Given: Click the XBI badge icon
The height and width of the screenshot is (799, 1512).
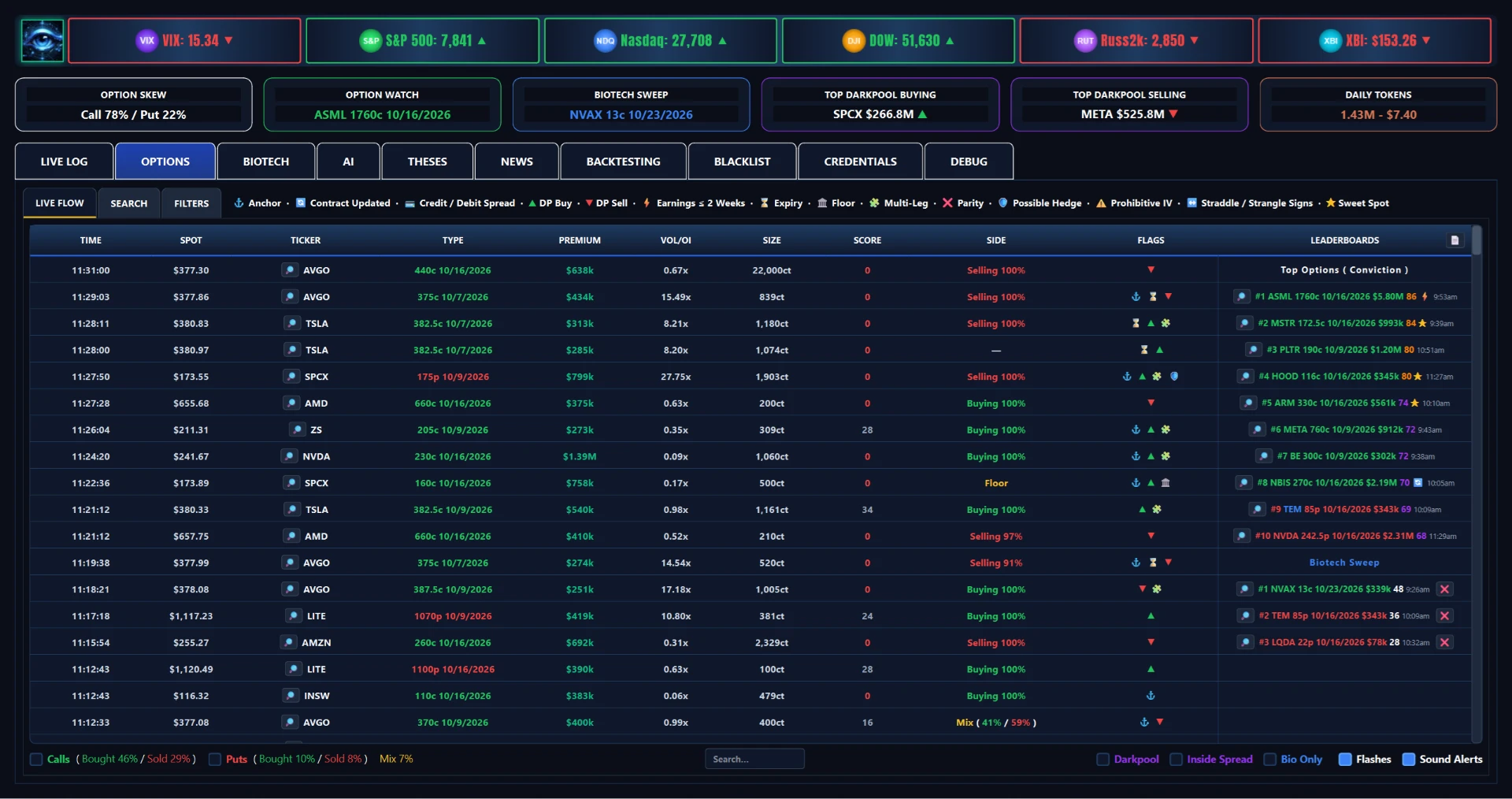Looking at the screenshot, I should coord(1330,40).
